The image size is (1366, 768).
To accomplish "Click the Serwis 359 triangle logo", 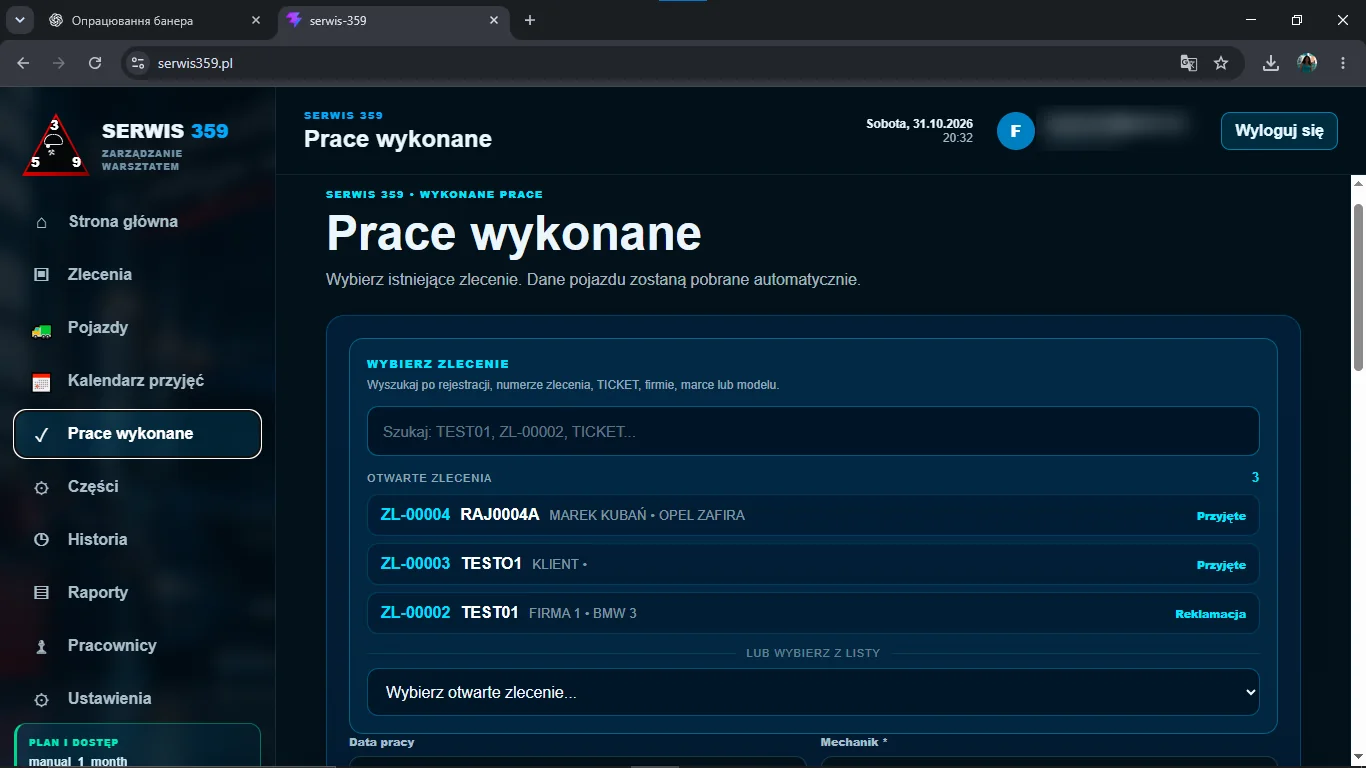I will [x=56, y=145].
